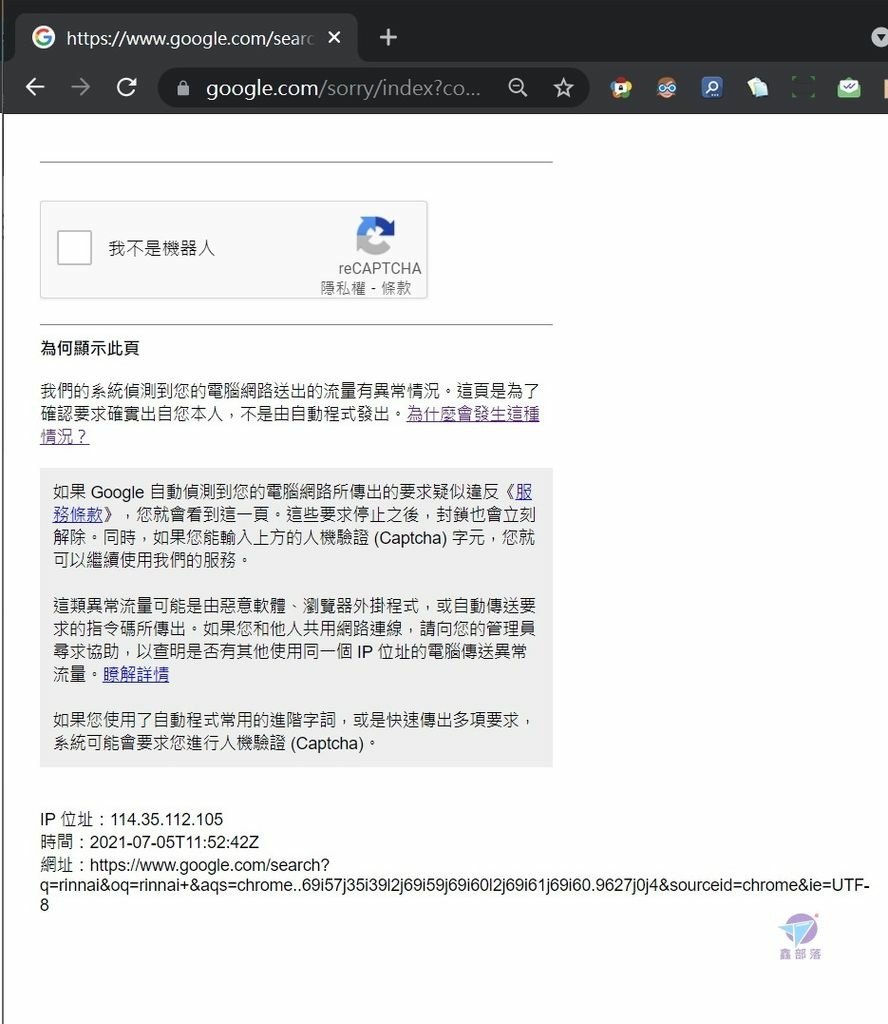Image resolution: width=888 pixels, height=1024 pixels.
Task: Open a new browser tab
Action: (388, 37)
